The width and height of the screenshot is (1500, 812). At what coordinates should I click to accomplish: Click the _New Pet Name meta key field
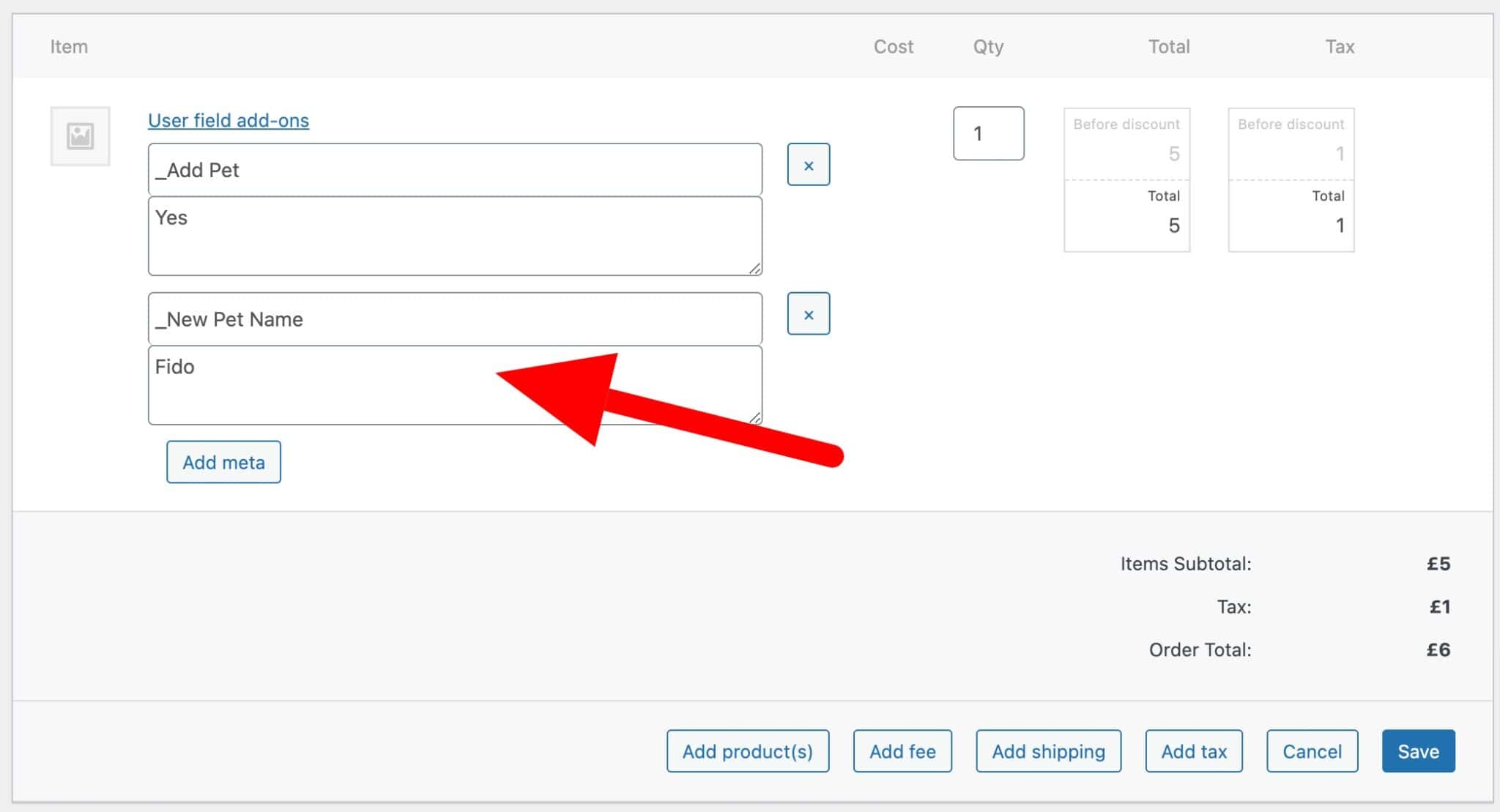pos(454,319)
